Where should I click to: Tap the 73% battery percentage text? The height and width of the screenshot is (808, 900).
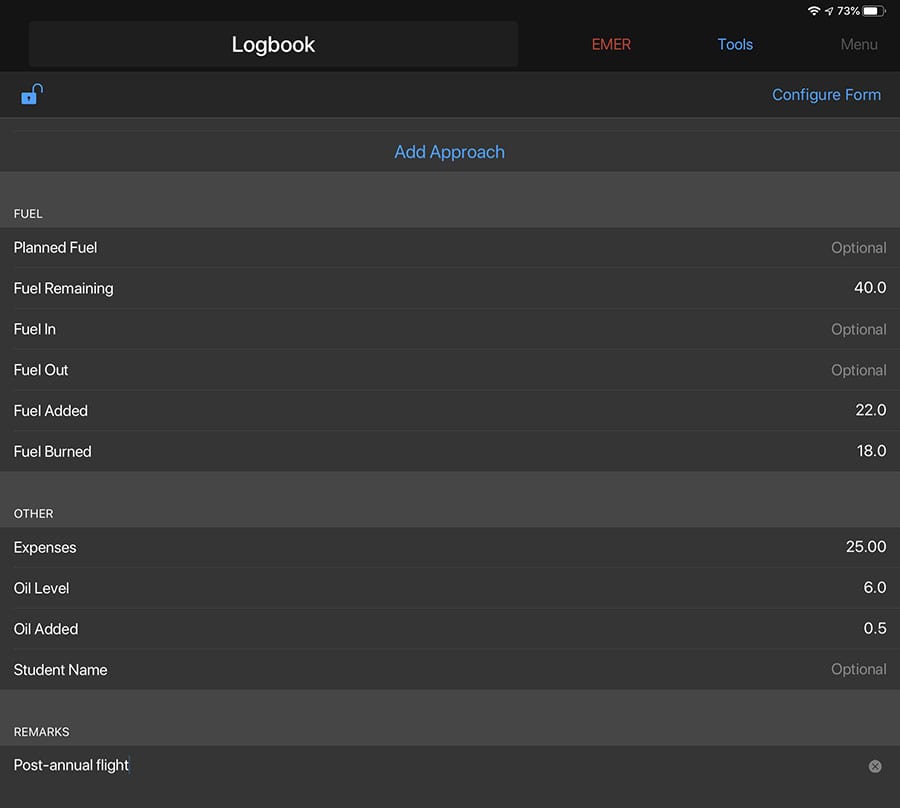click(848, 11)
